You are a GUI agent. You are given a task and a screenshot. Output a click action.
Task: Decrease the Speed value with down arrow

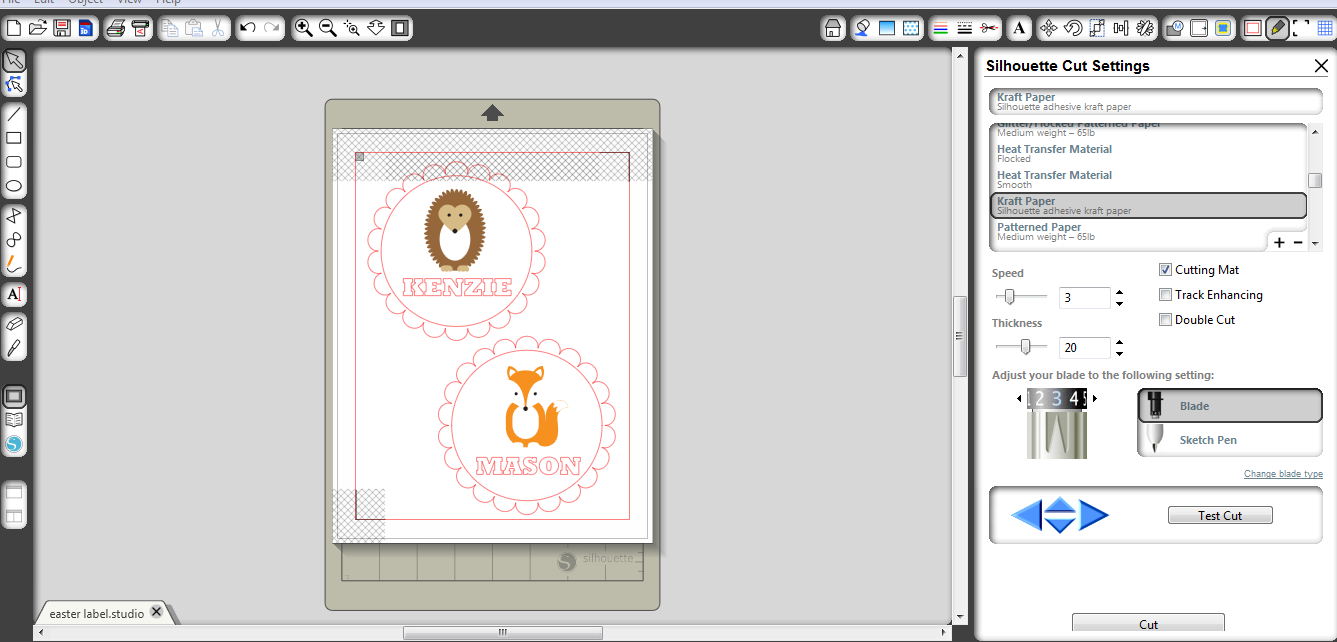pyautogui.click(x=1119, y=303)
